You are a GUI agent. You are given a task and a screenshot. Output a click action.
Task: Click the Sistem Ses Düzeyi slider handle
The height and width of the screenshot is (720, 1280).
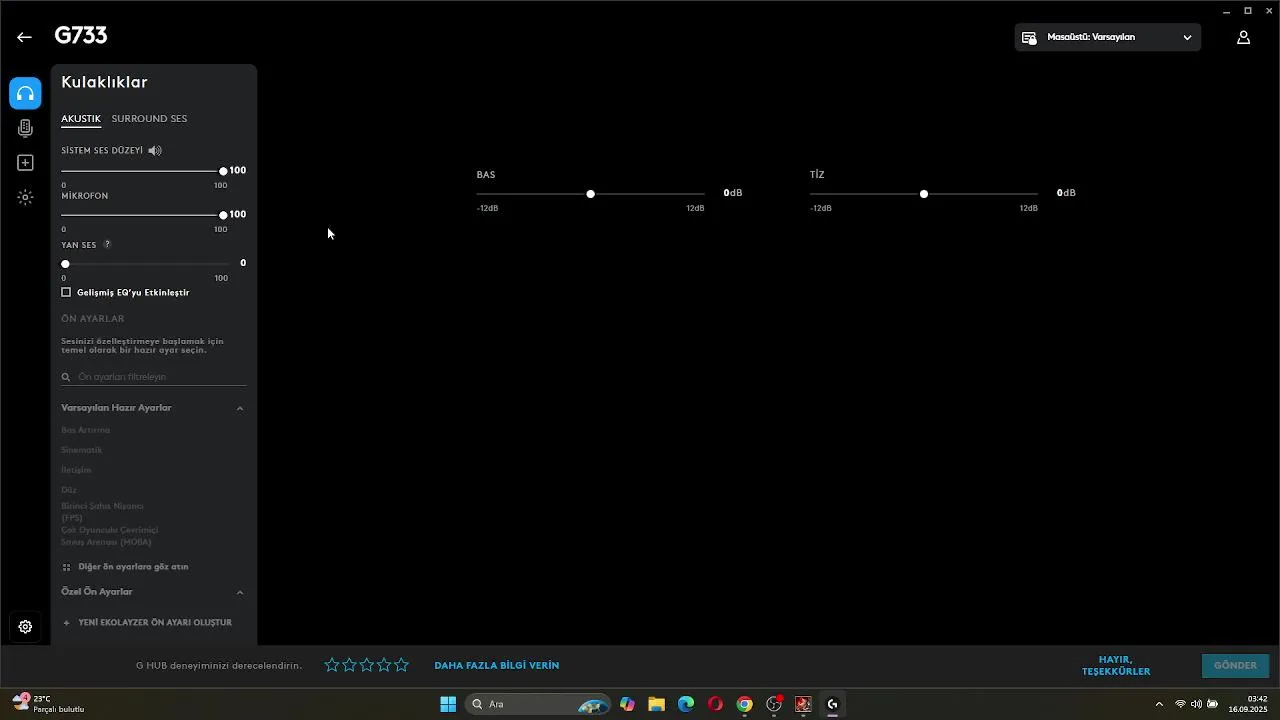point(223,171)
